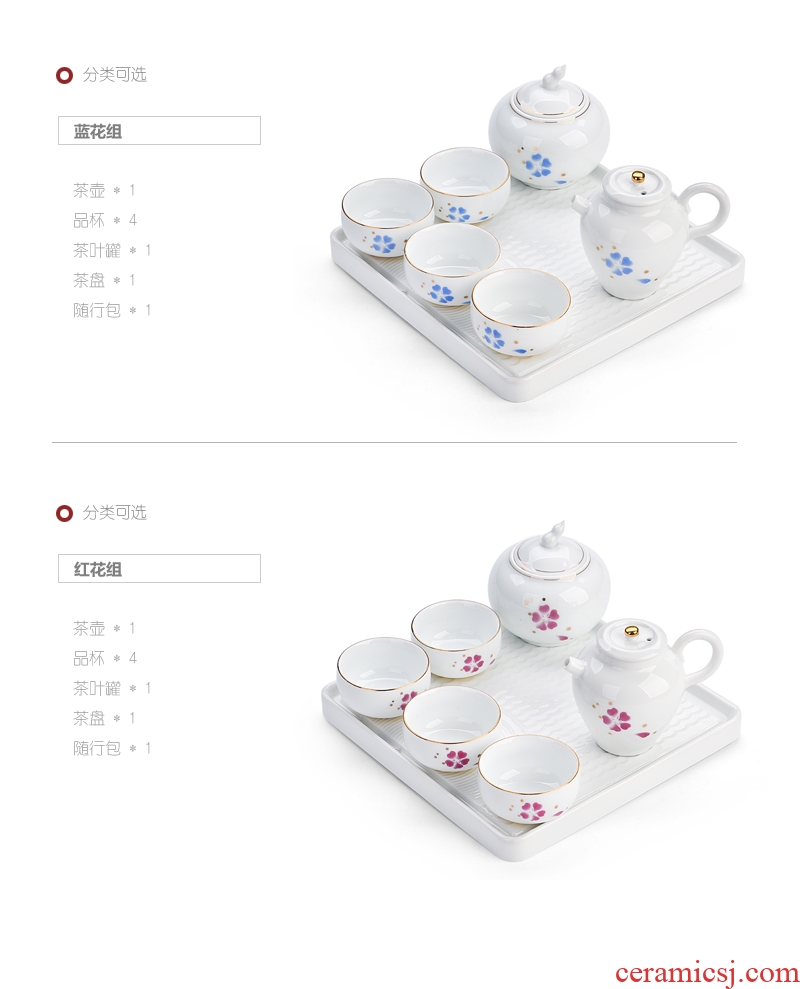
Task: Click the front blue flower cup on tray
Action: click(x=521, y=313)
